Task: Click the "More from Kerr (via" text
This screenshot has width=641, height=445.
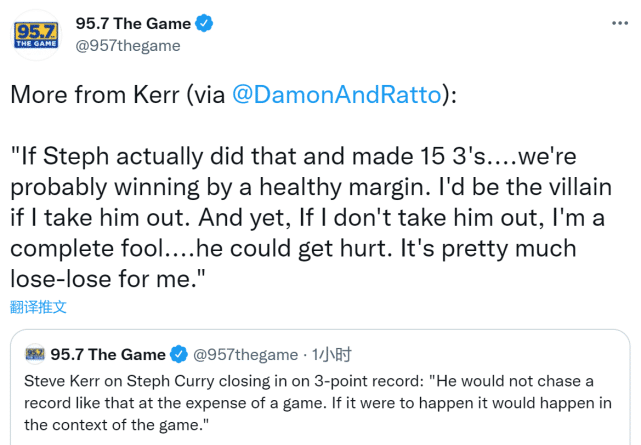Action: coord(118,95)
